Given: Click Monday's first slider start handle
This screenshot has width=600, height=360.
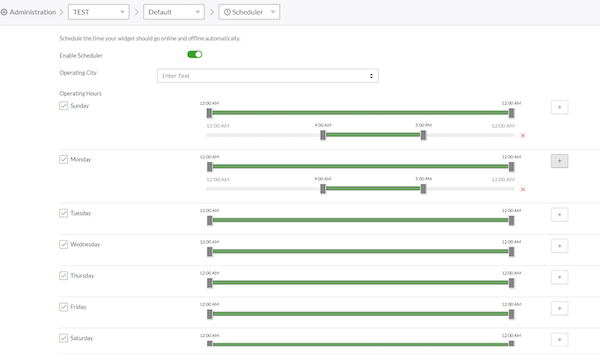Looking at the screenshot, I should click(x=210, y=166).
